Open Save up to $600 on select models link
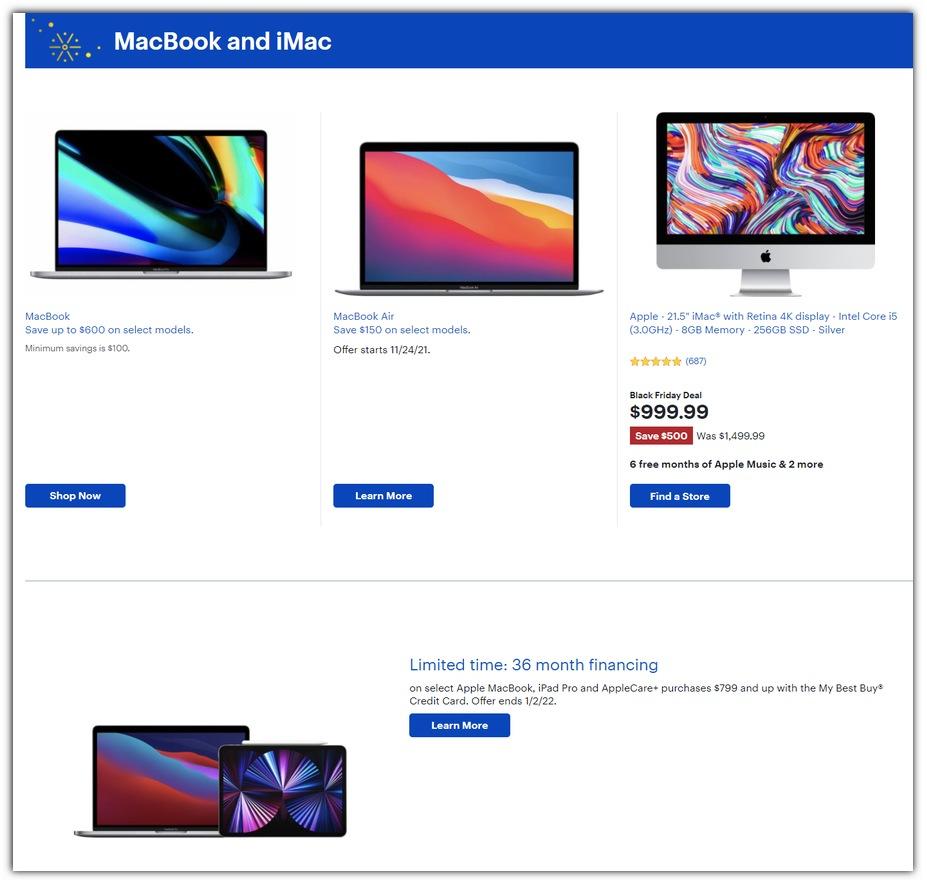 pyautogui.click(x=109, y=330)
